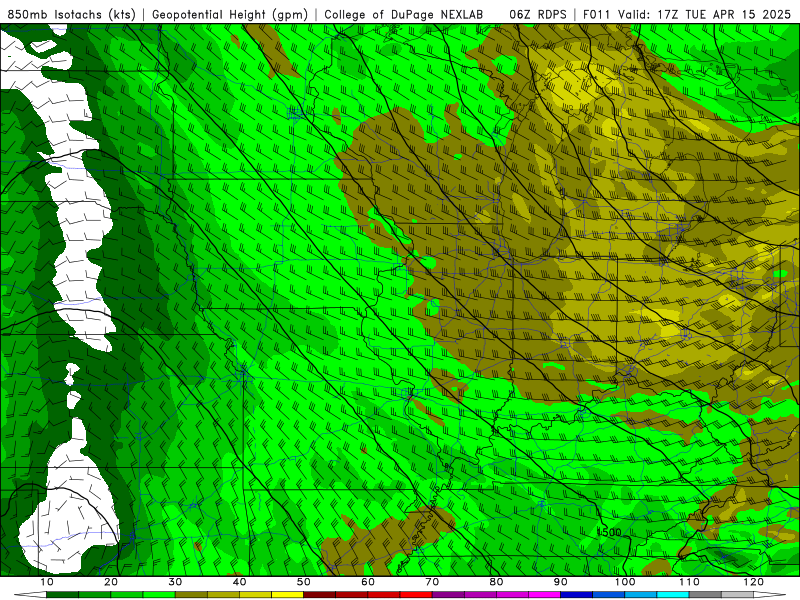Select the '06Z RDPS' model run text
This screenshot has height=600, width=800.
coord(538,14)
